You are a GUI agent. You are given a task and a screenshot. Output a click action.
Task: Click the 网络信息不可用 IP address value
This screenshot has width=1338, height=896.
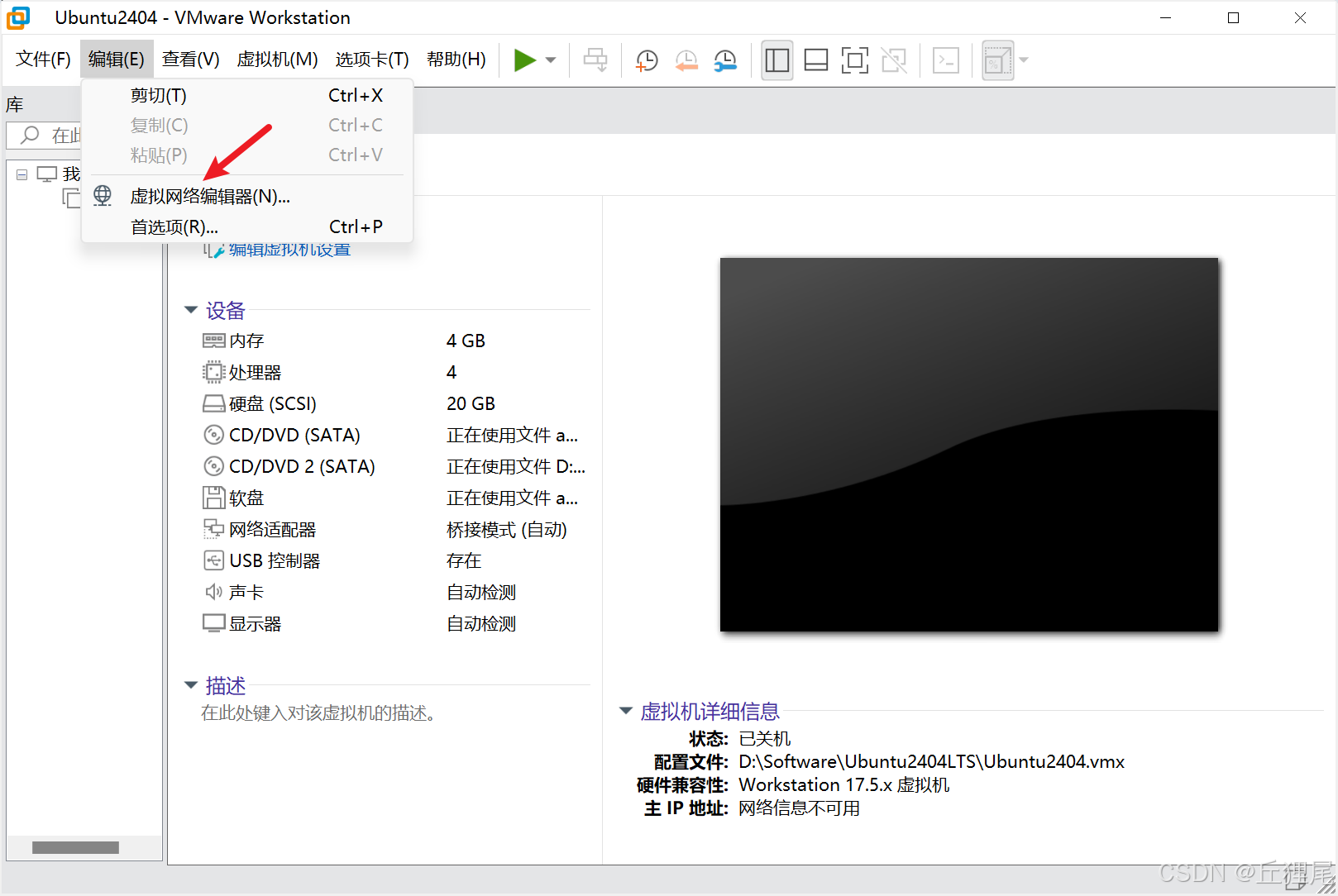799,808
